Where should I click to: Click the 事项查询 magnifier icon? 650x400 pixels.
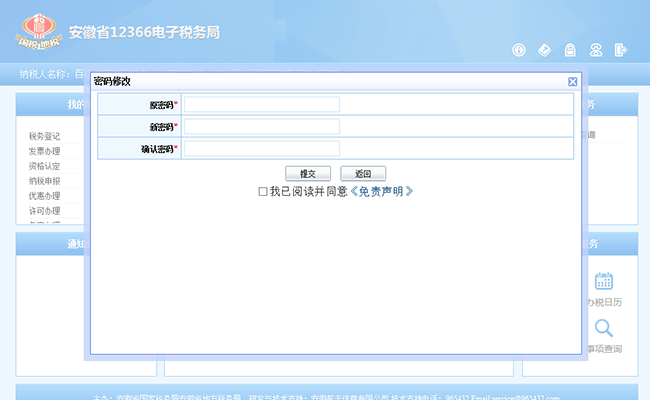coord(603,328)
